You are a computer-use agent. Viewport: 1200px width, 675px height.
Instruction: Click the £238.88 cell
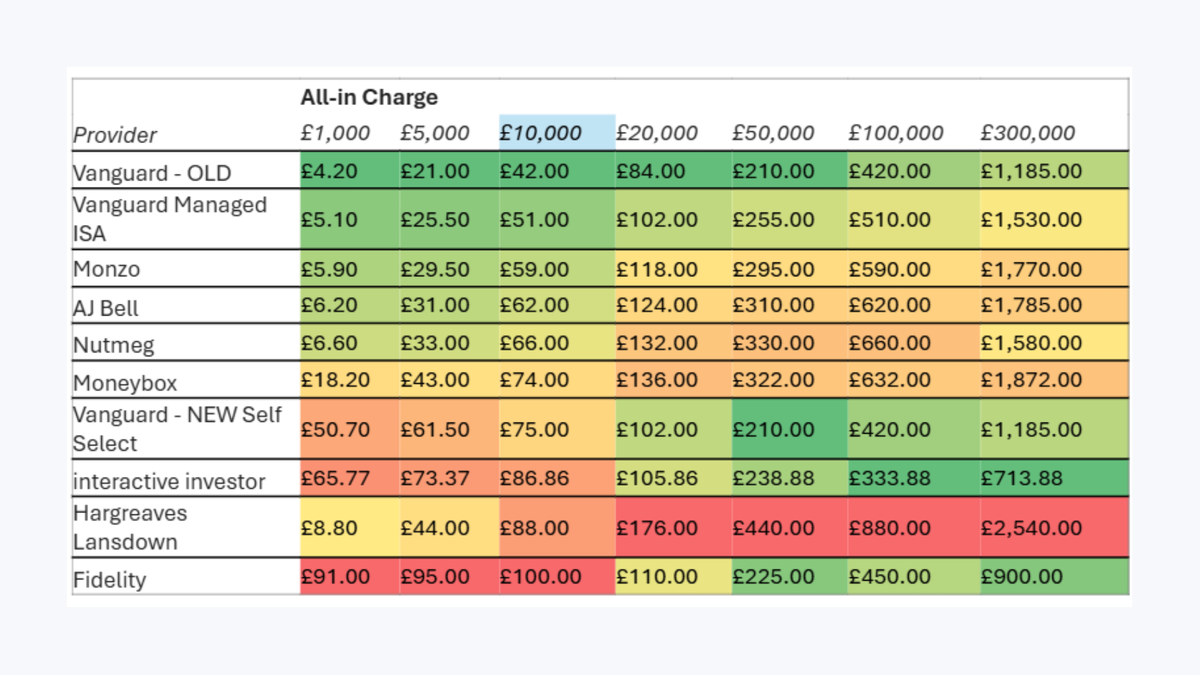[x=789, y=478]
